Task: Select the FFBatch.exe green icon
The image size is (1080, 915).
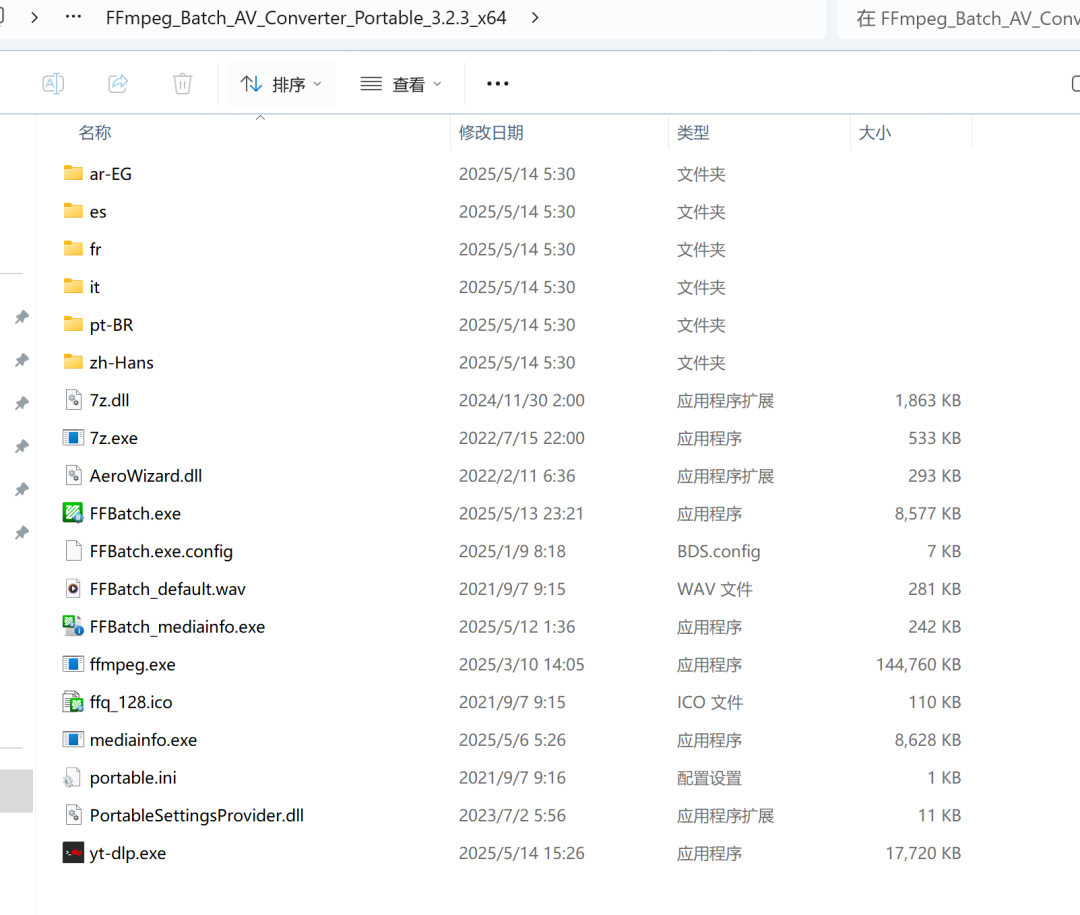Action: (73, 513)
